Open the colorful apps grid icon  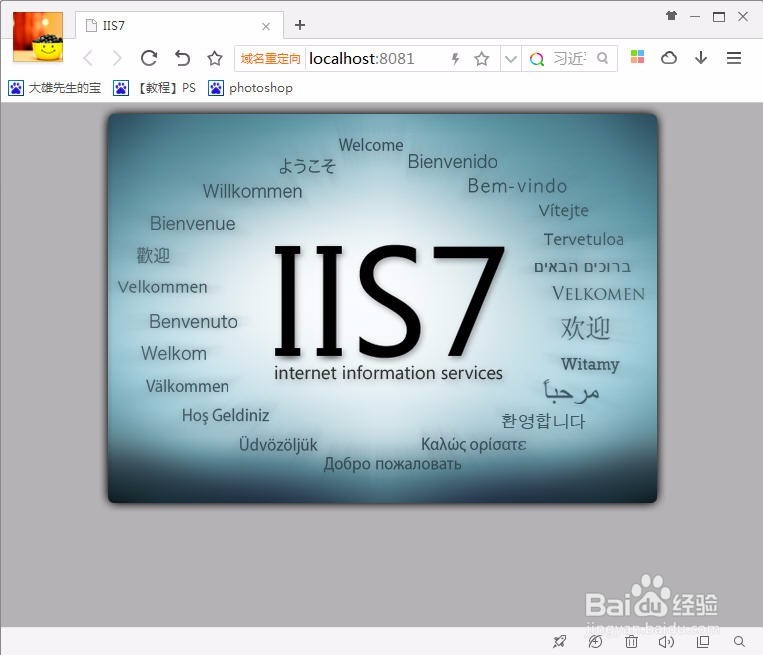[637, 57]
